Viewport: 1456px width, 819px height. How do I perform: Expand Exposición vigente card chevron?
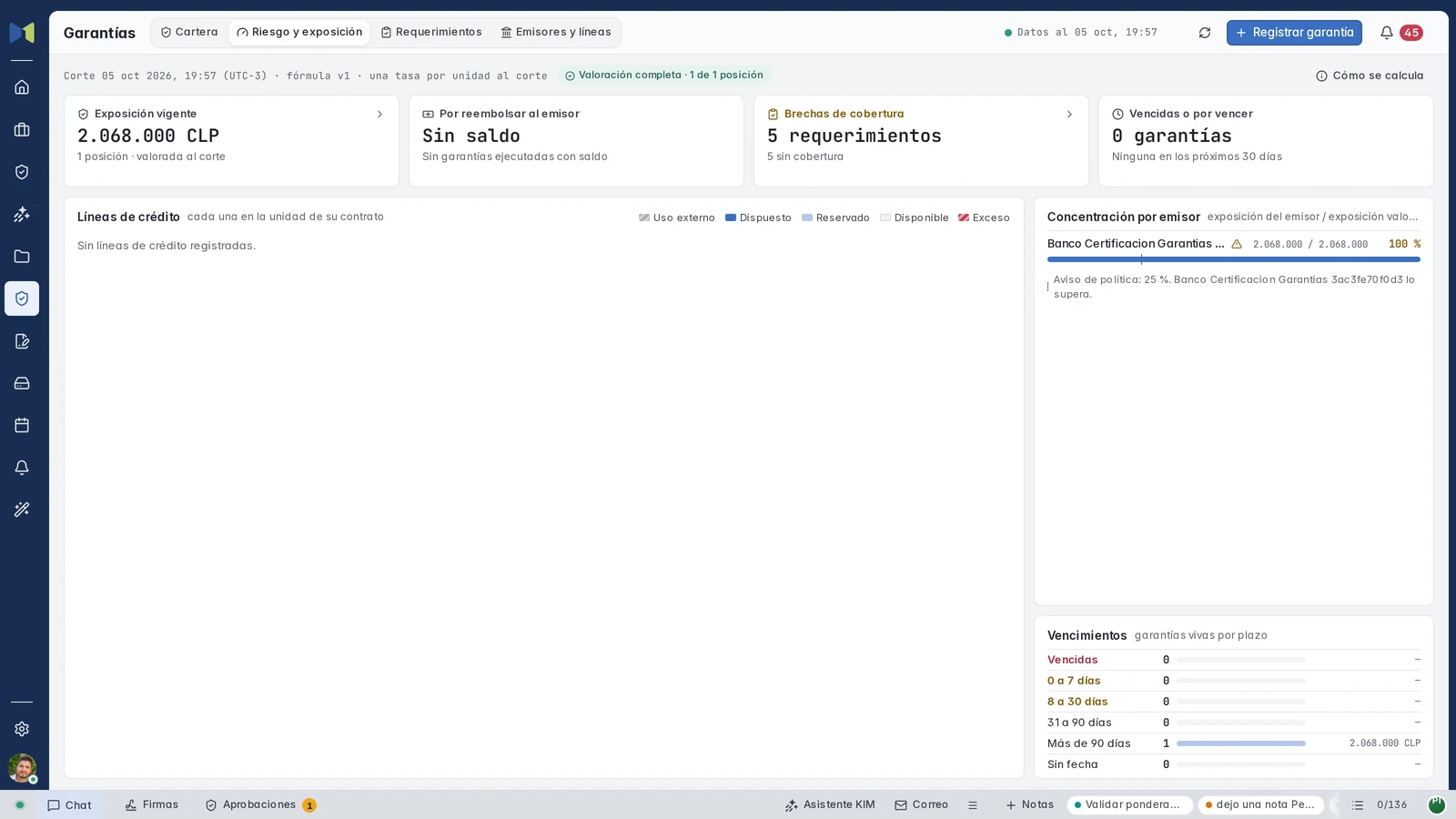379,115
